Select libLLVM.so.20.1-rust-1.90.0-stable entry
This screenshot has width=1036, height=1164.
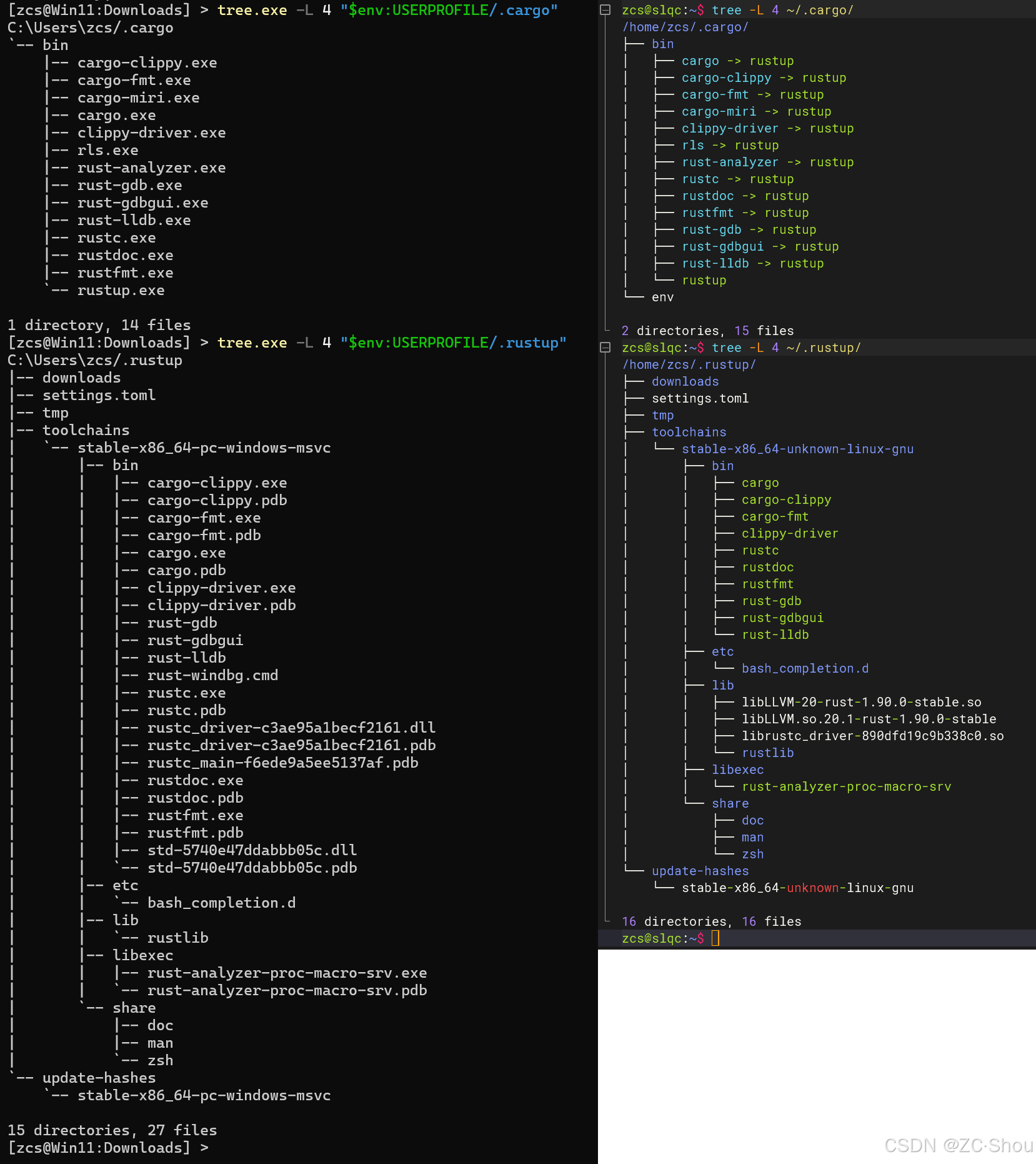coord(869,719)
